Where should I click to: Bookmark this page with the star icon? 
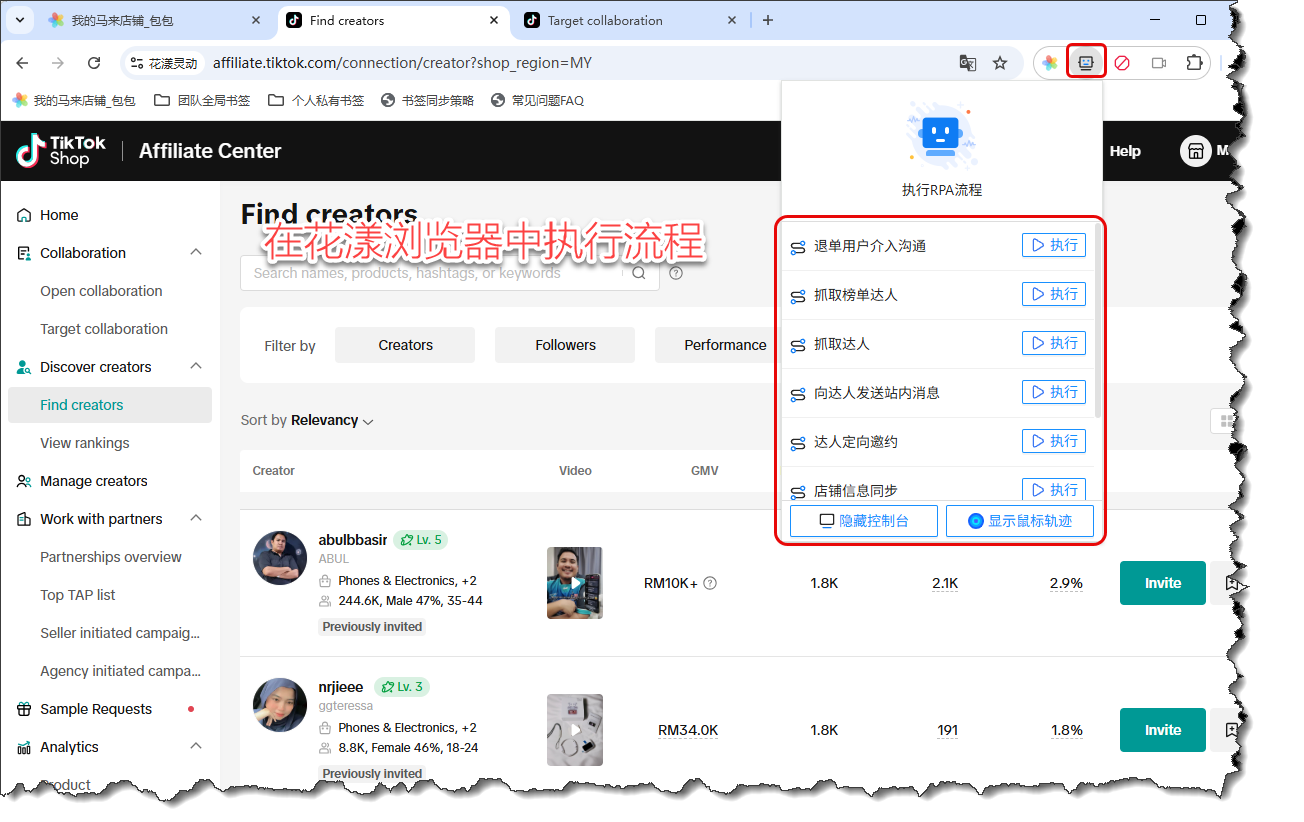1000,63
